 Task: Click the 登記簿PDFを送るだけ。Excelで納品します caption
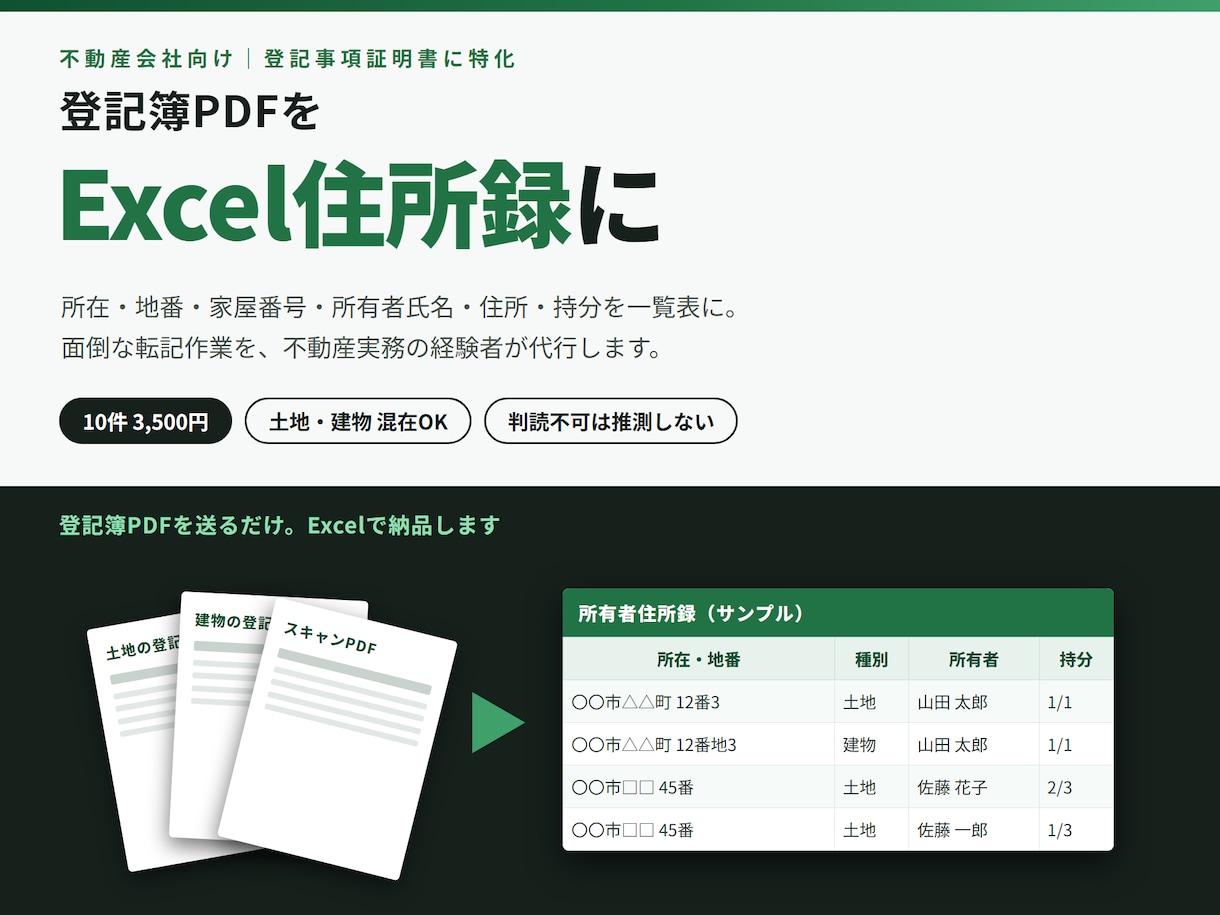coord(279,525)
